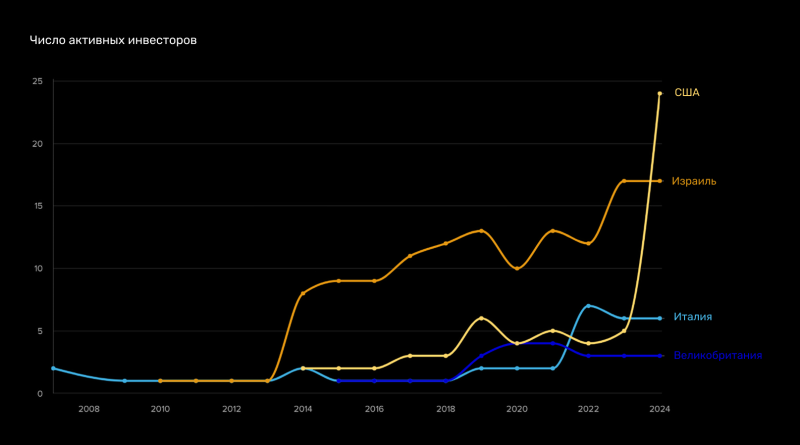Click the 2008 x-axis year label
800x445 pixels.
[x=89, y=409]
